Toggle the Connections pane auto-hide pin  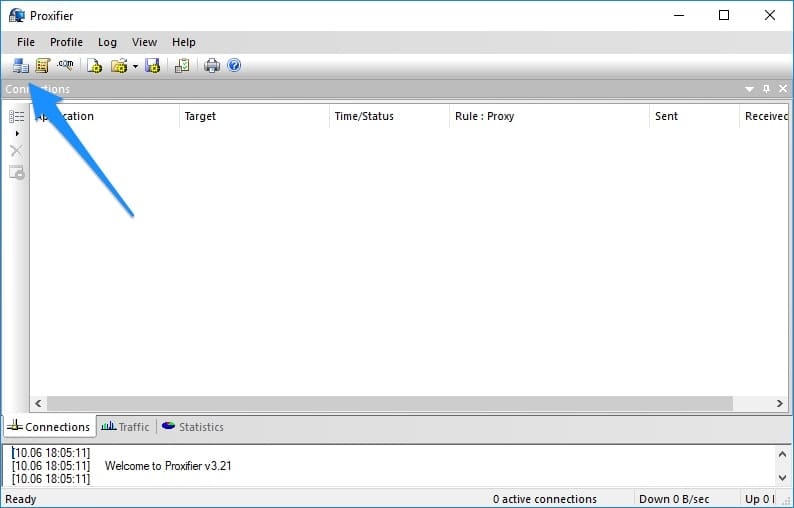766,89
